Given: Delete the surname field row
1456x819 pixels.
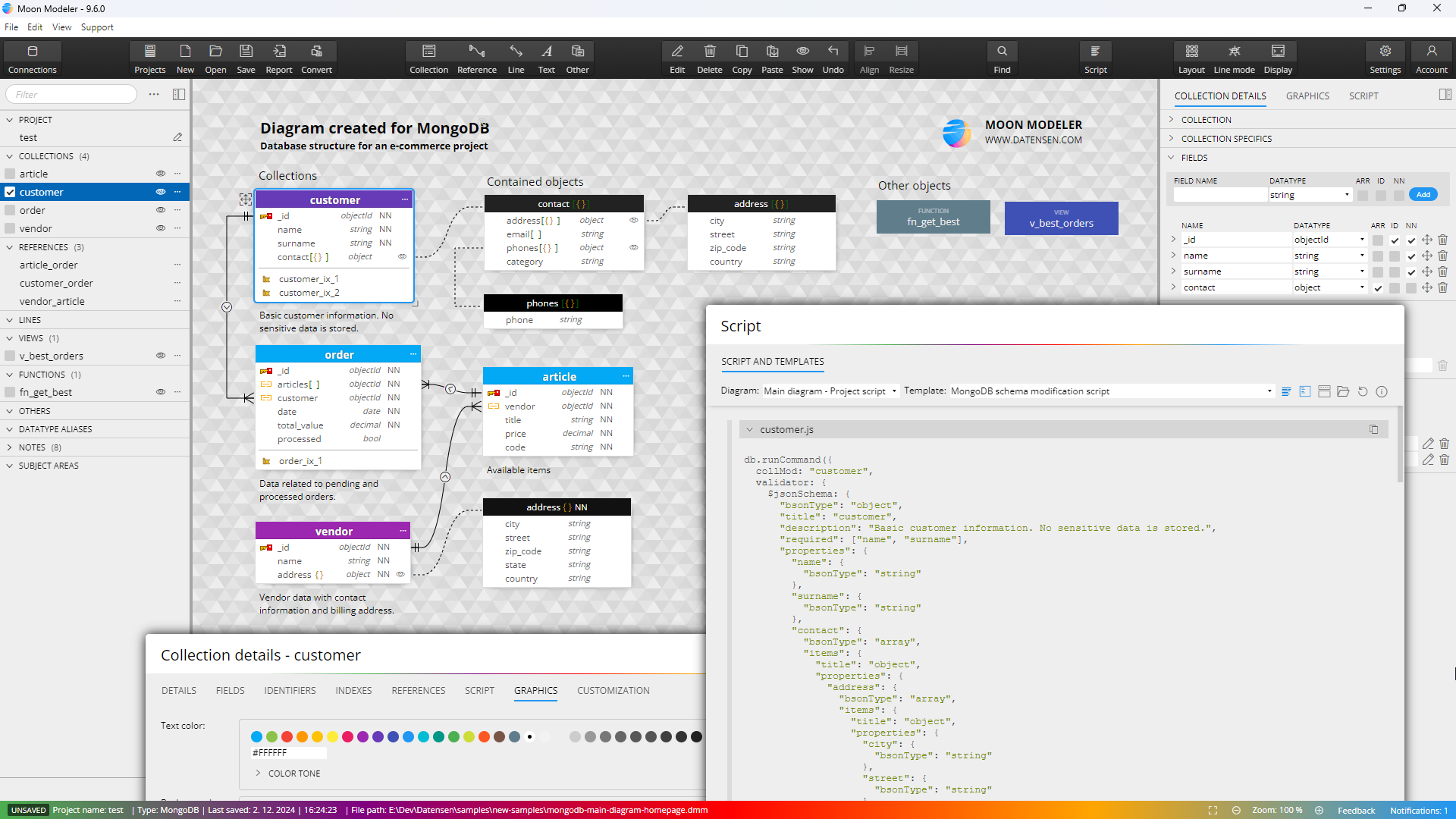Looking at the screenshot, I should [x=1442, y=271].
